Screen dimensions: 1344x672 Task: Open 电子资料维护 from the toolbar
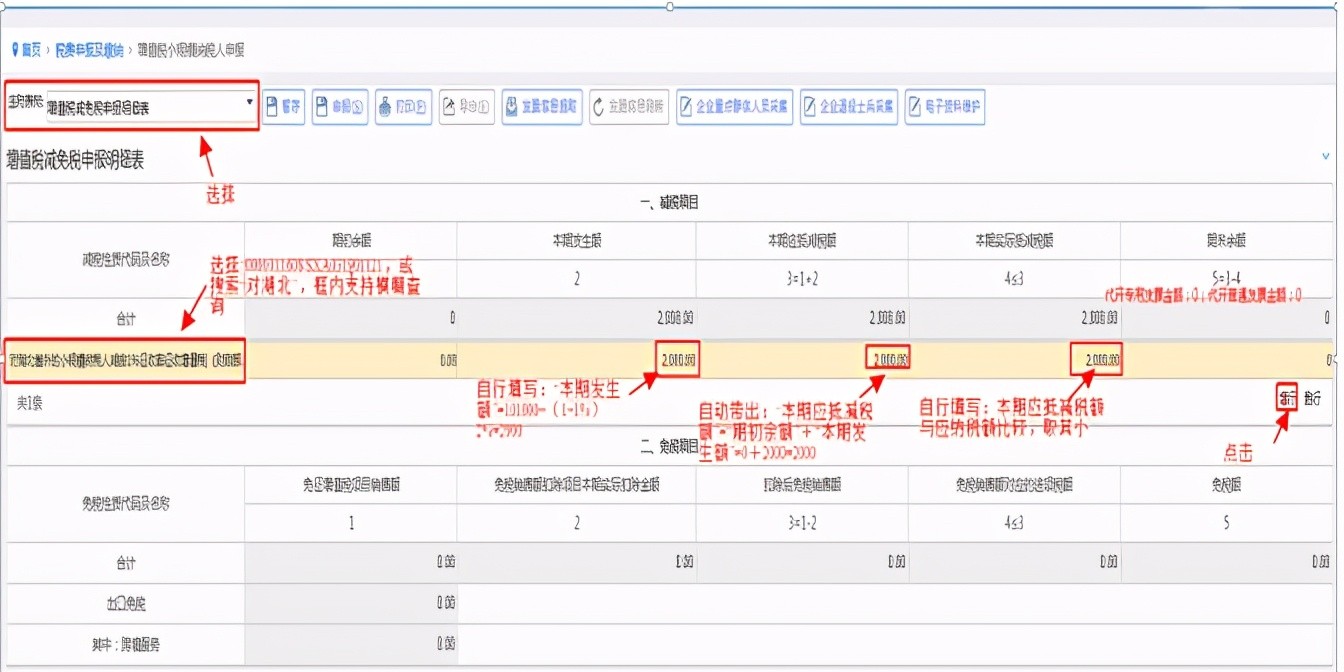tap(945, 107)
